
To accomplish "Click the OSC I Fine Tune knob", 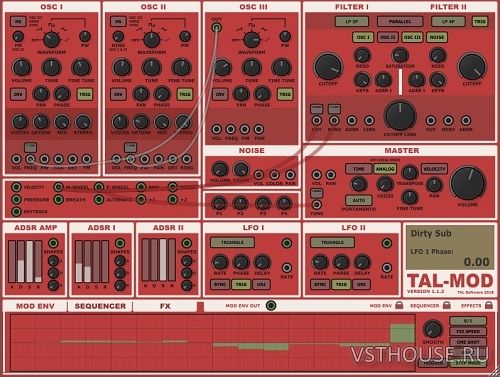I will click(x=81, y=67).
